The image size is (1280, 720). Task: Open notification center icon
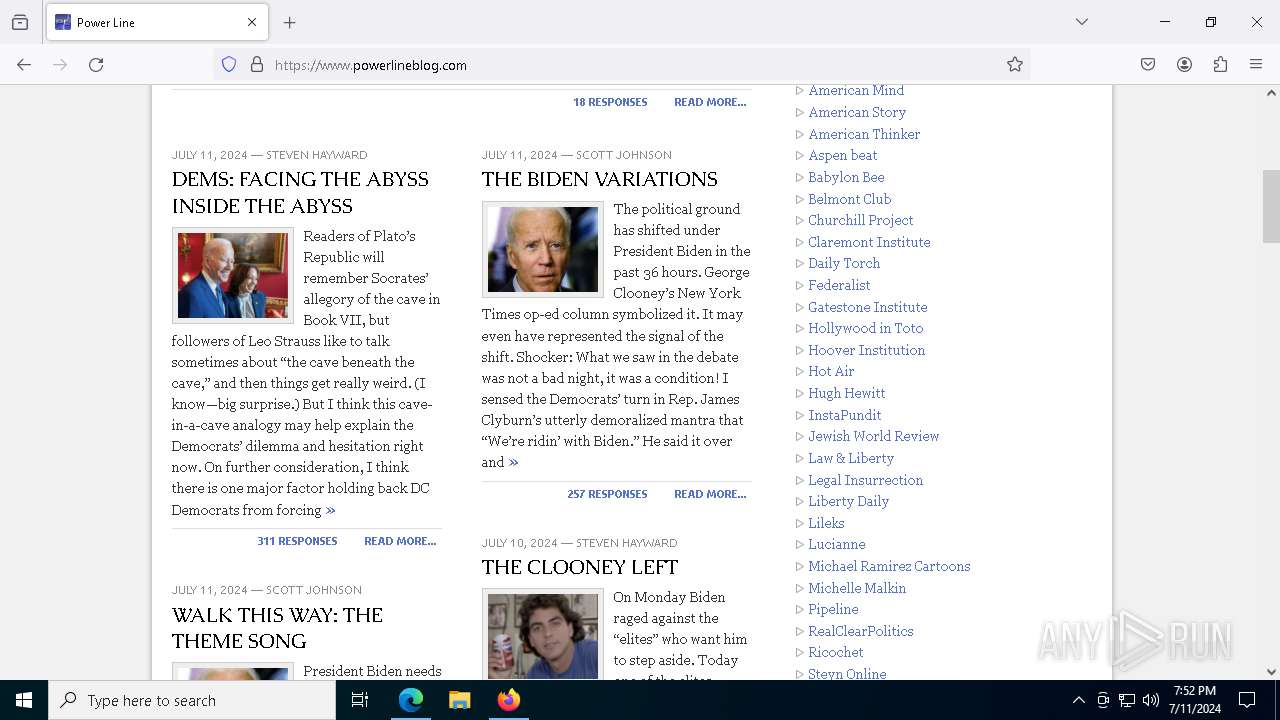(1247, 700)
